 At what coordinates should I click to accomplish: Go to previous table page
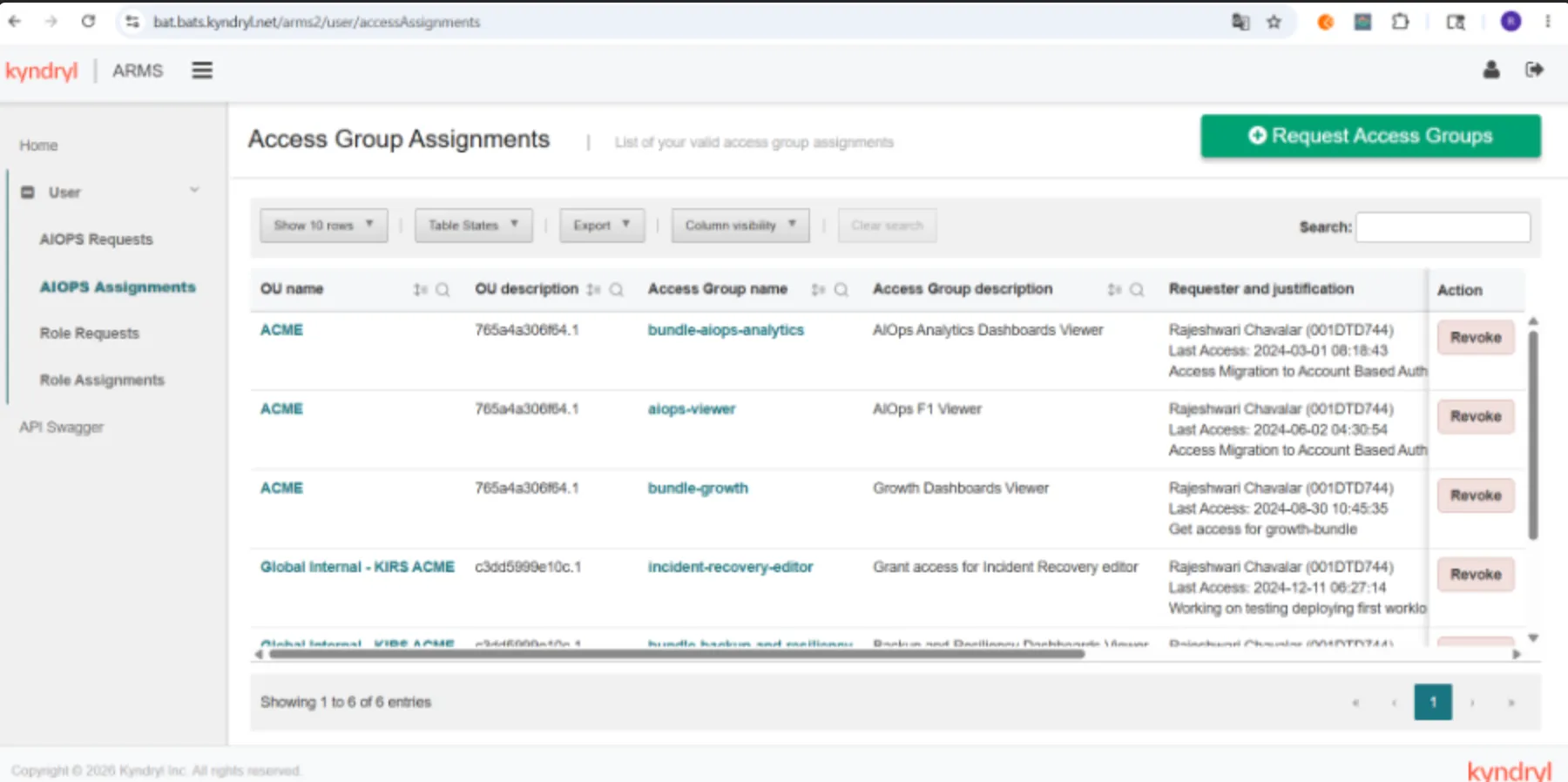[x=1394, y=703]
